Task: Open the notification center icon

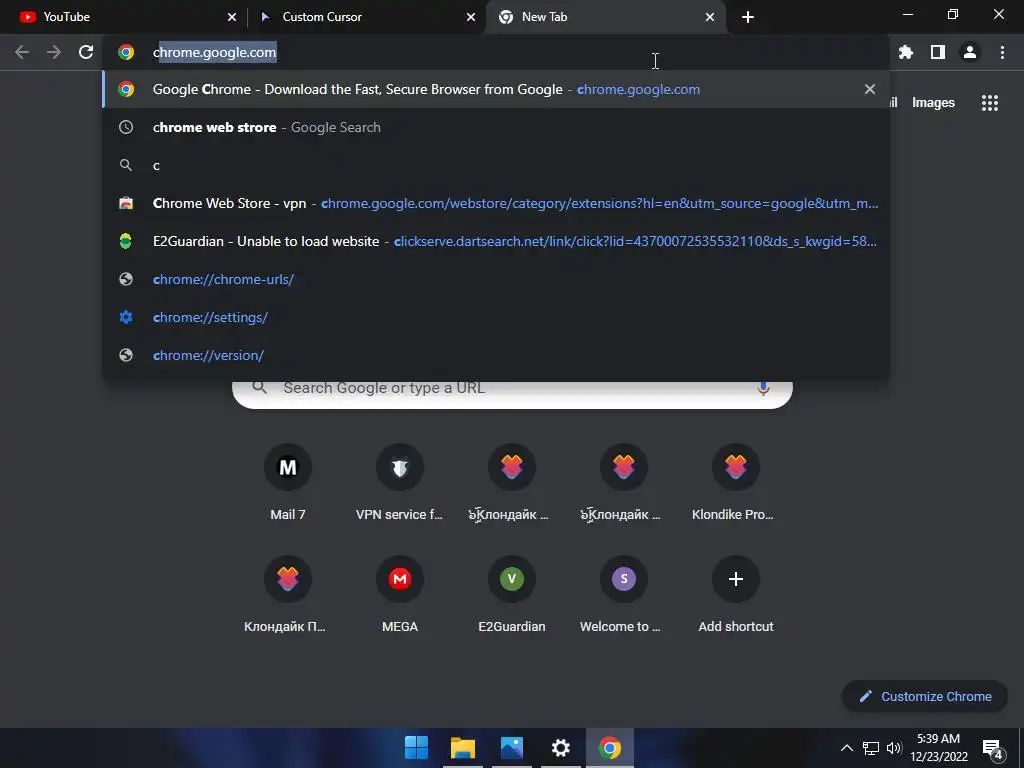Action: tap(993, 749)
